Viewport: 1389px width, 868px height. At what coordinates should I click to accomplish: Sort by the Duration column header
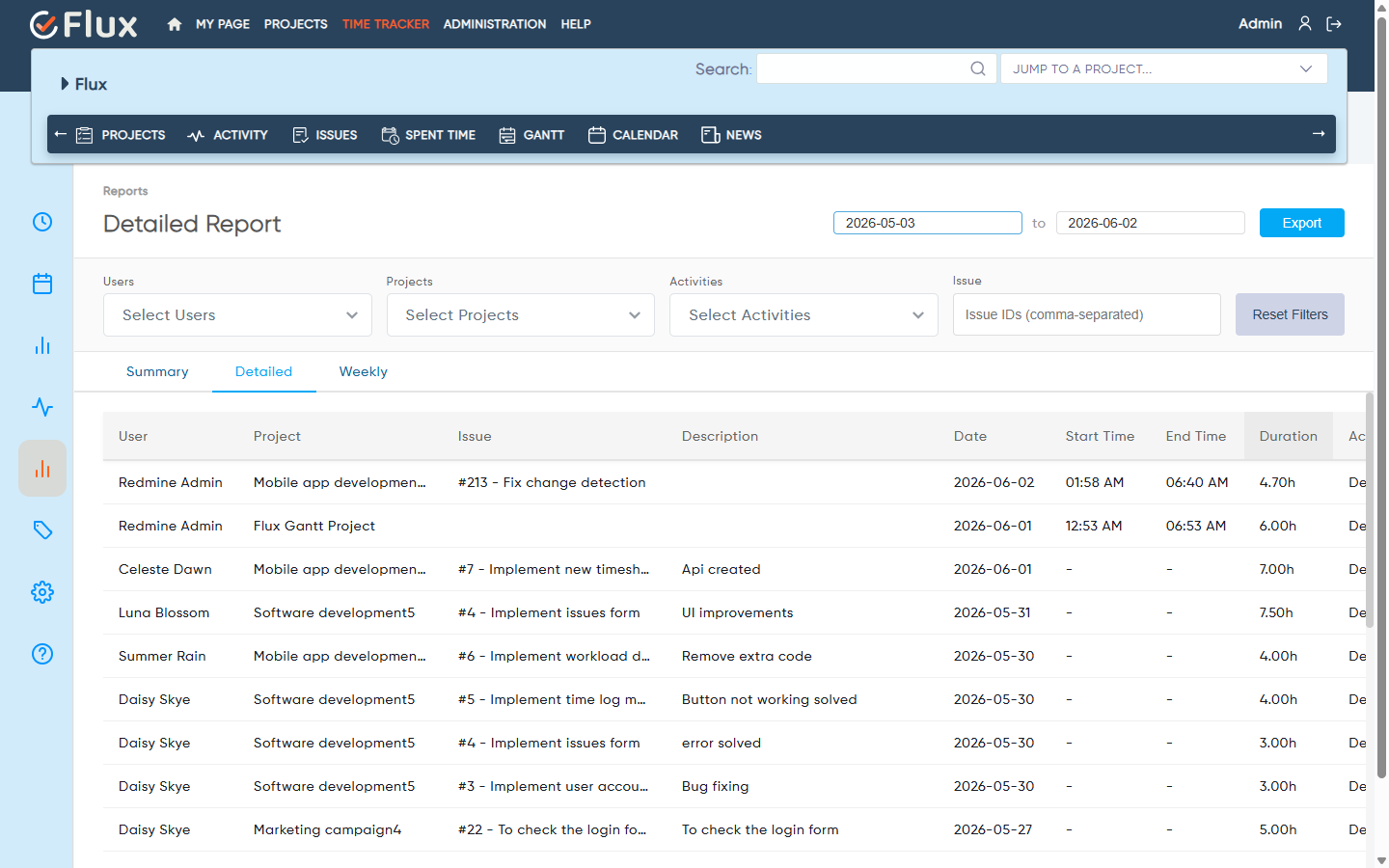coord(1289,436)
